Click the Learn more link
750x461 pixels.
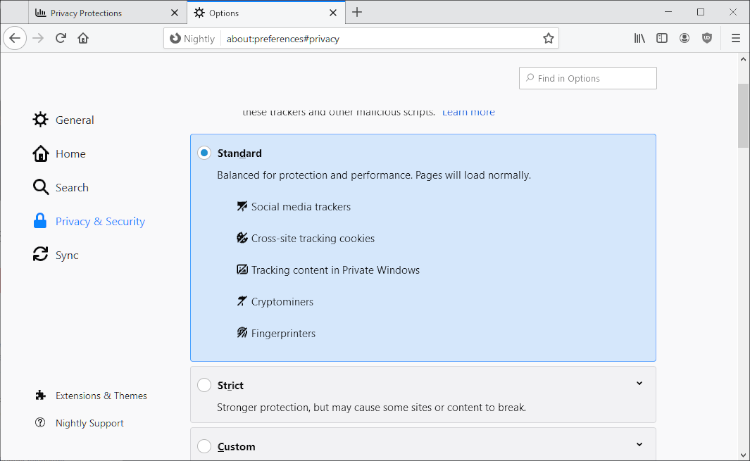click(x=468, y=112)
